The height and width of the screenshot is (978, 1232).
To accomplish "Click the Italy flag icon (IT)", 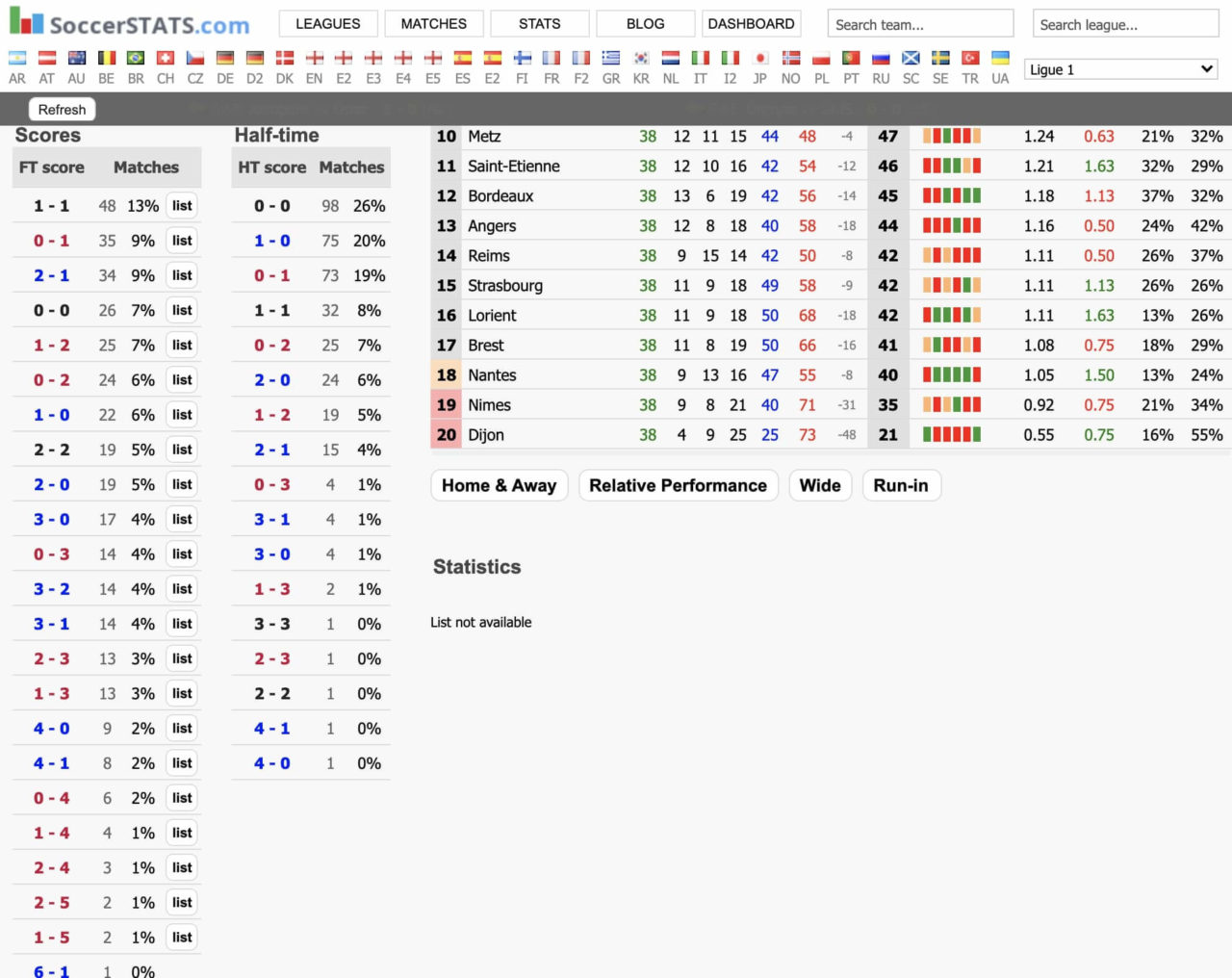I will 700,59.
